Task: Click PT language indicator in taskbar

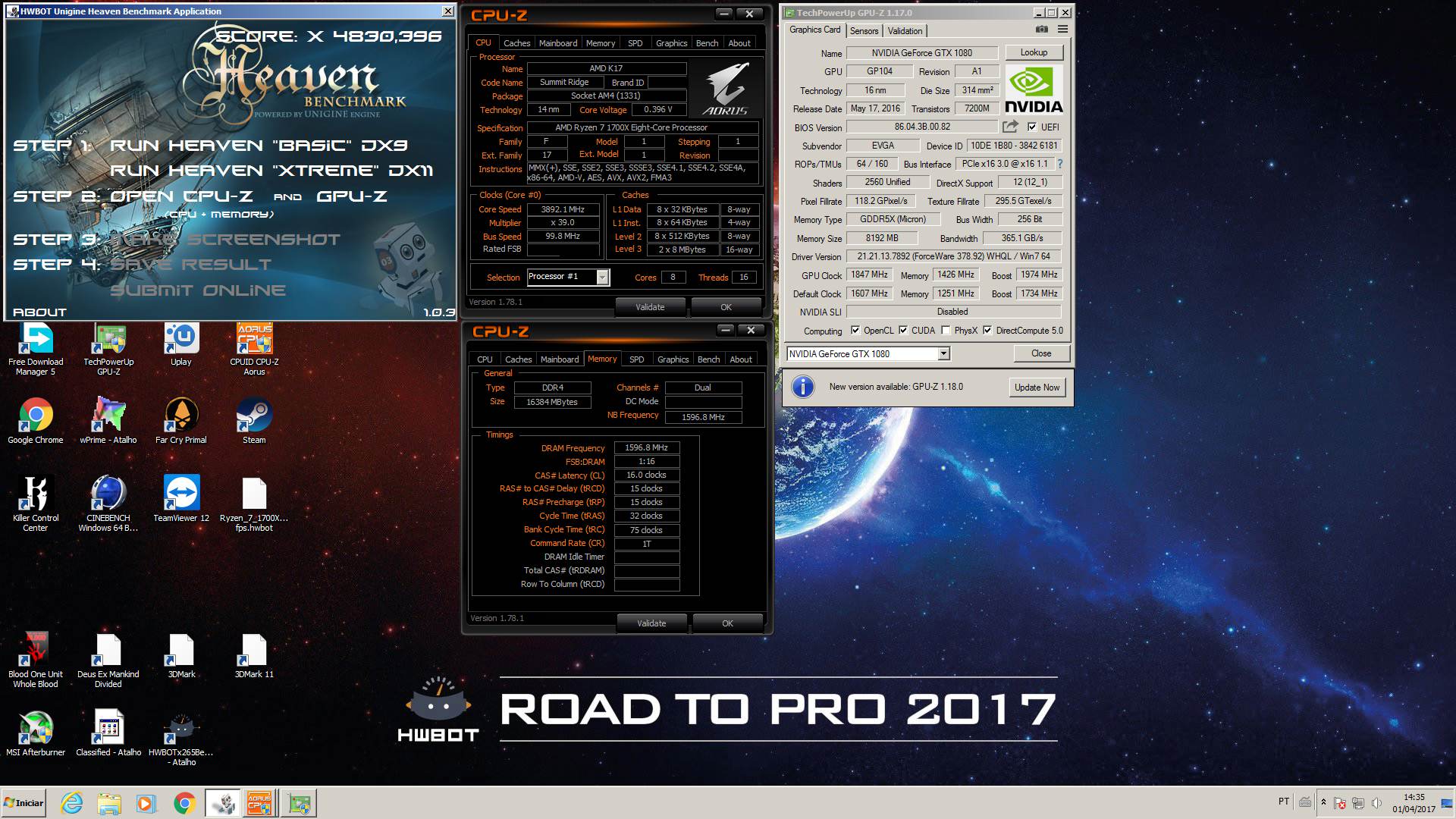Action: pos(1283,801)
